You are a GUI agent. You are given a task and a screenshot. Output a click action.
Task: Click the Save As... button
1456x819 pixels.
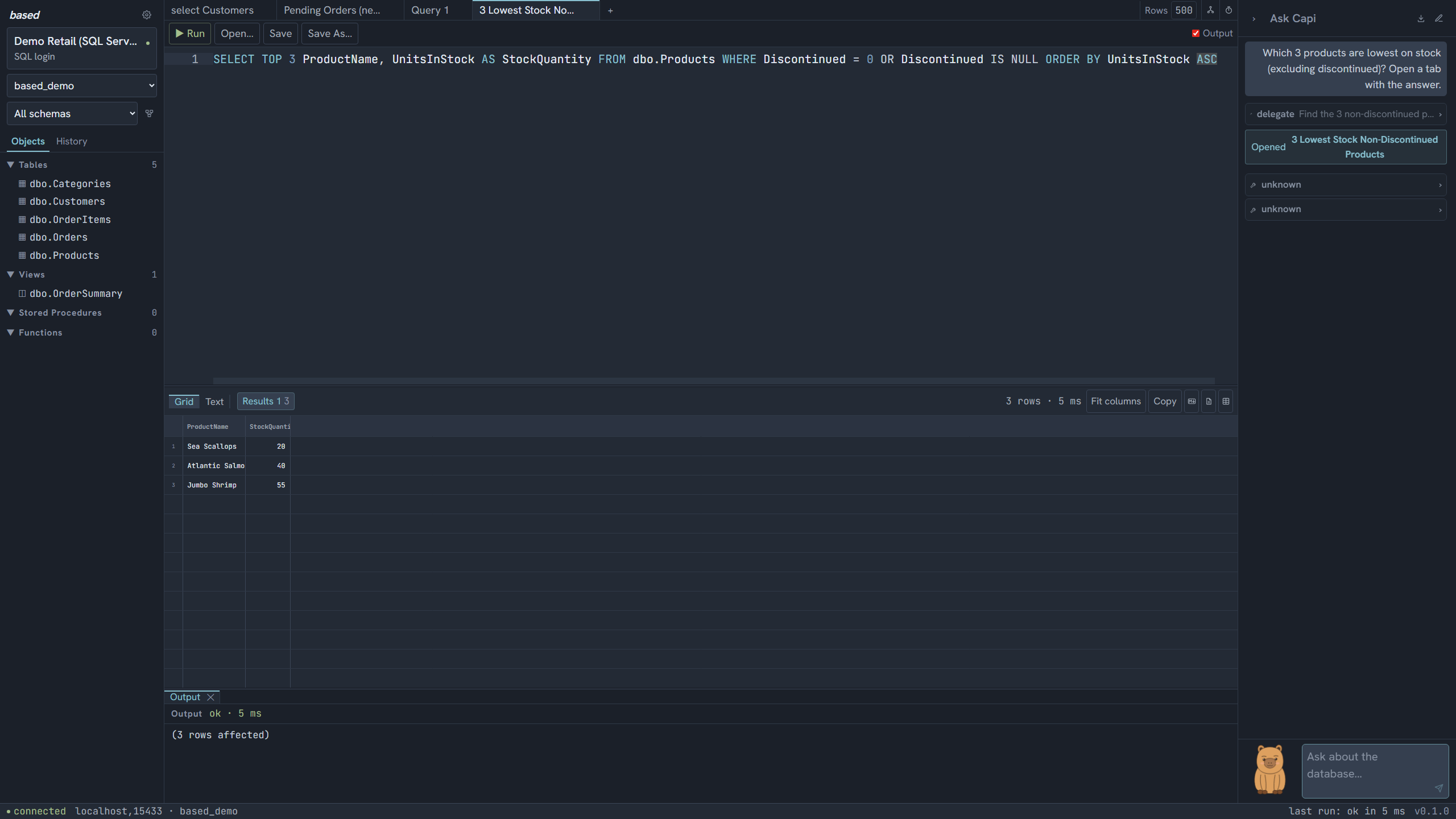click(330, 34)
